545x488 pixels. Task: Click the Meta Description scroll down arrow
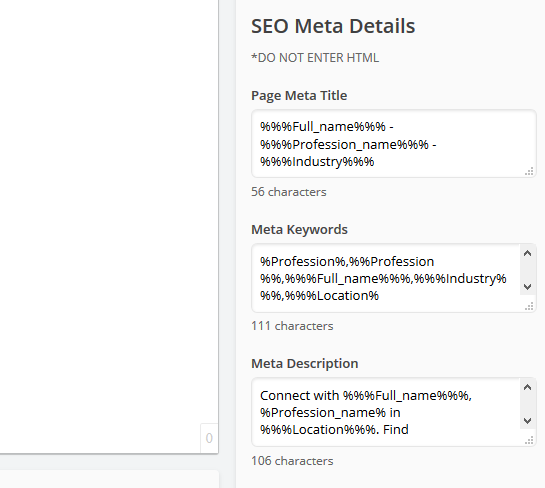527,421
